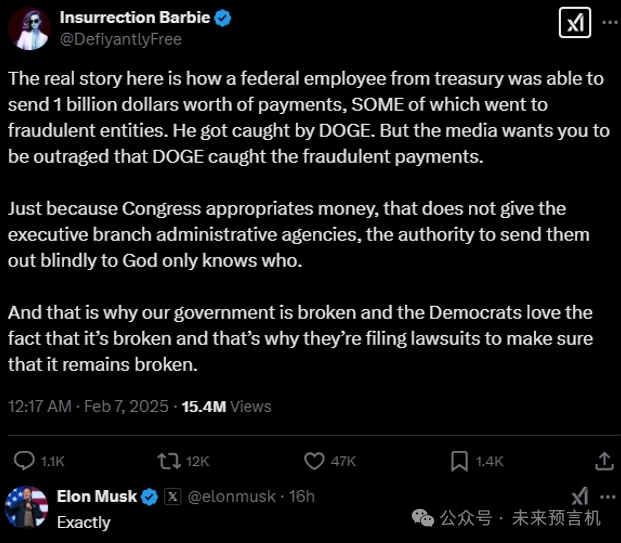
Task: Click Elon Musk's blue verified badge
Action: 151,497
